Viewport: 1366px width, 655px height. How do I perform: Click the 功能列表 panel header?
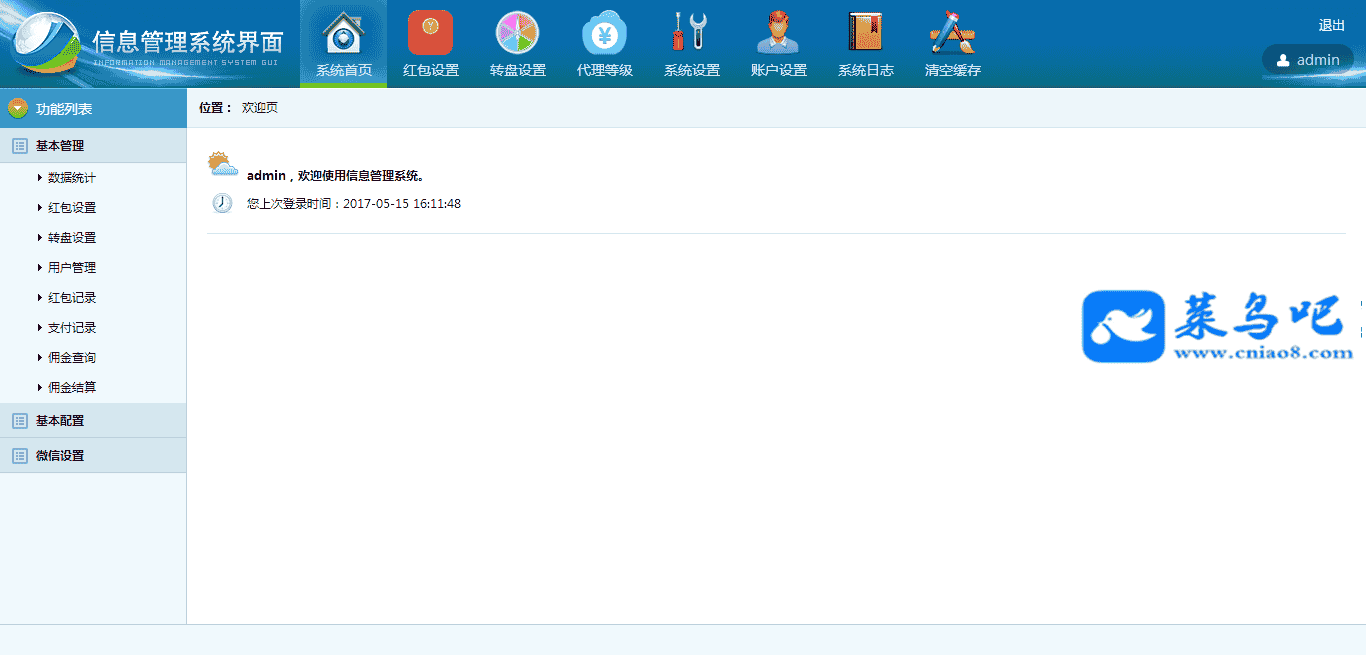(64, 109)
